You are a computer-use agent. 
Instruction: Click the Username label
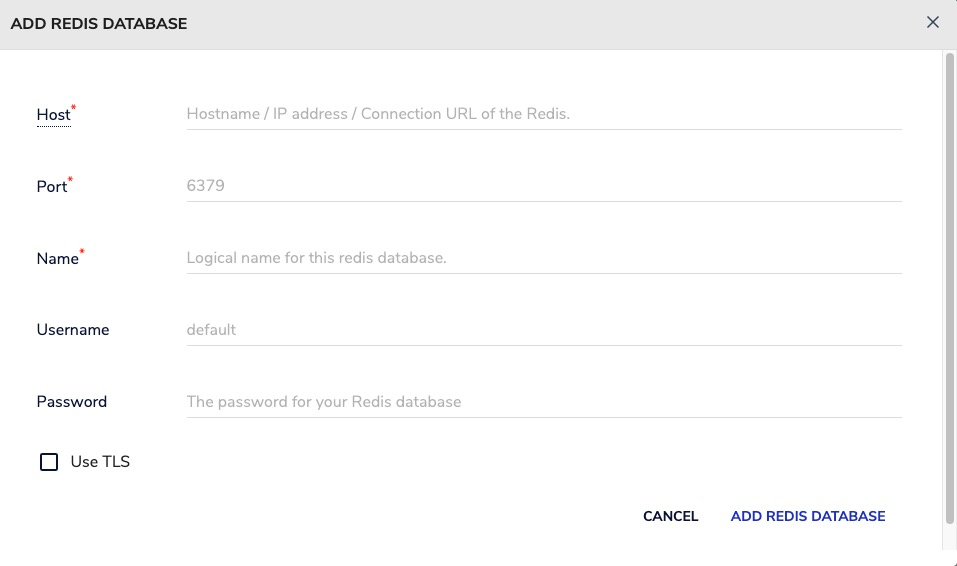tap(73, 330)
